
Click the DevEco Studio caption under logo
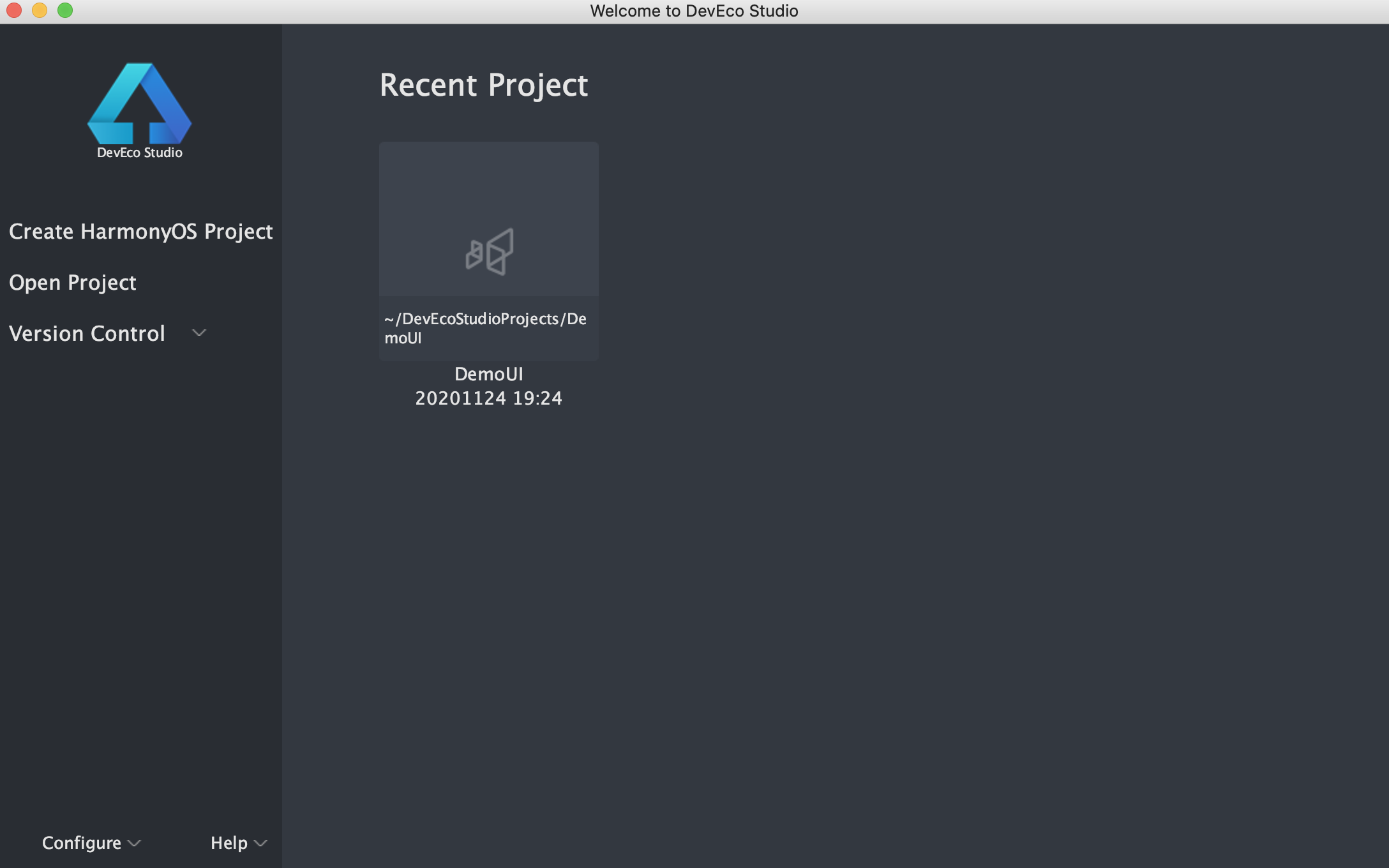click(x=140, y=153)
